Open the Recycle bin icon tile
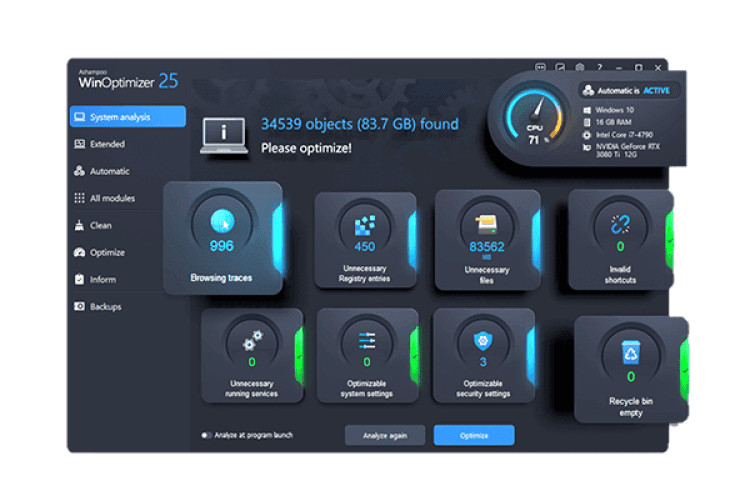 click(631, 353)
